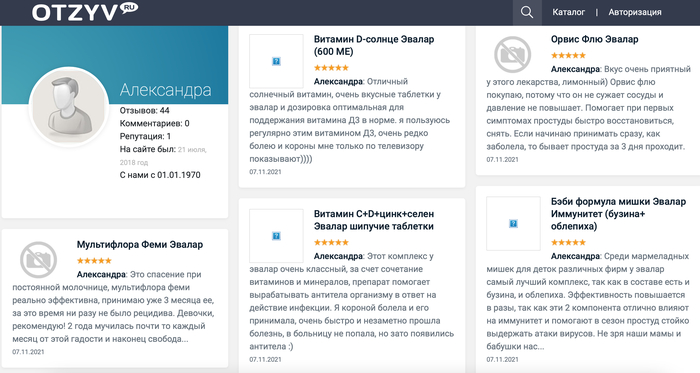Click the profile name Александра heading
Image resolution: width=700 pixels, height=373 pixels.
[x=165, y=90]
